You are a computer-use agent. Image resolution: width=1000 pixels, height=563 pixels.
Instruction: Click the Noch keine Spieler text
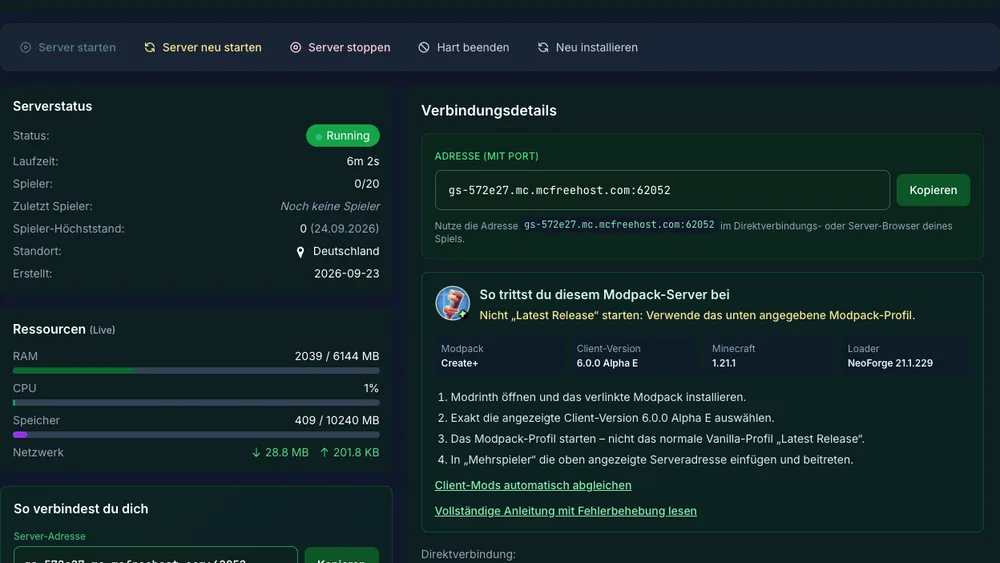(330, 206)
